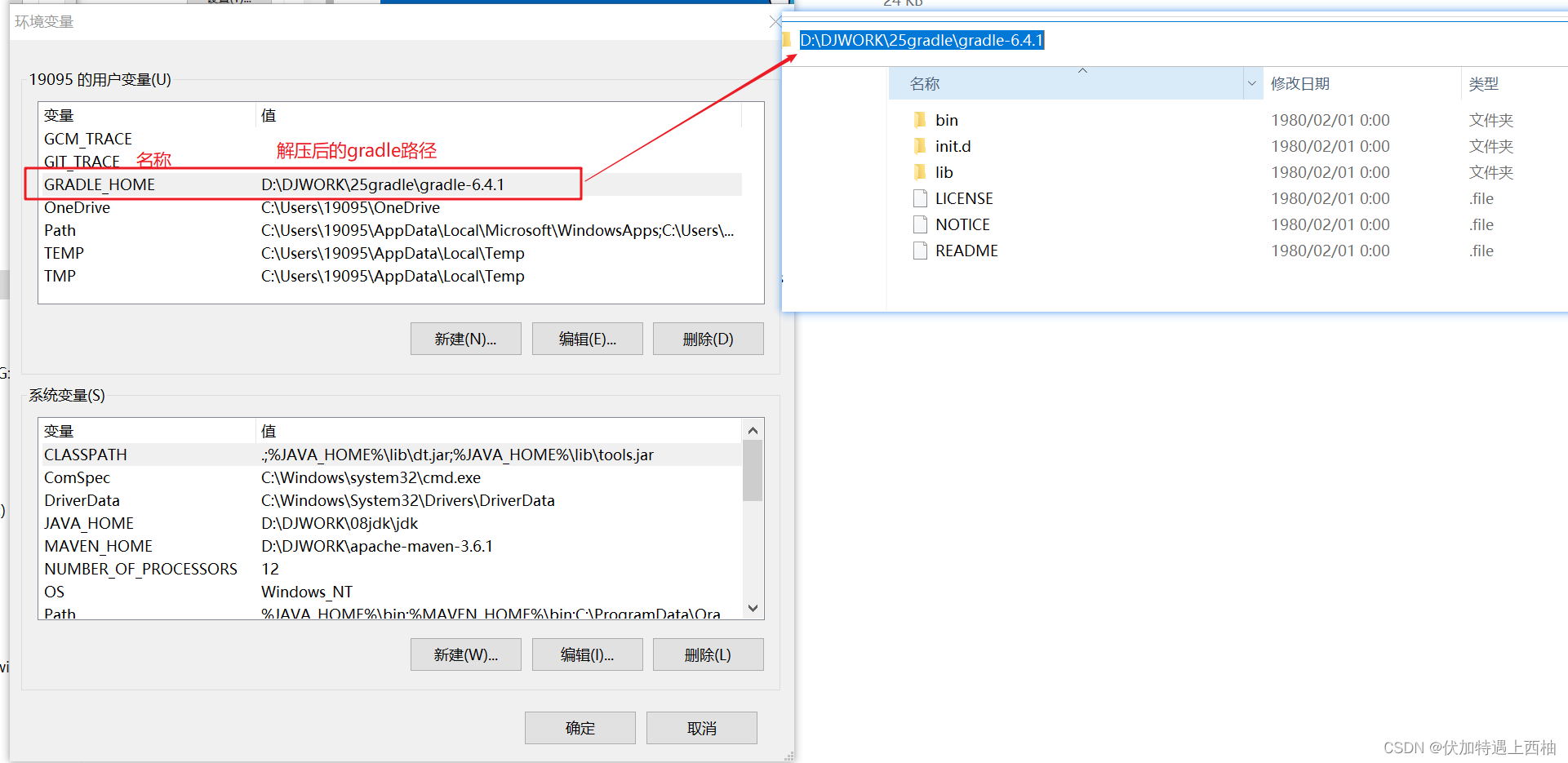Click folder icon in Explorer address bar
This screenshot has height=763, width=1568.
tap(787, 40)
